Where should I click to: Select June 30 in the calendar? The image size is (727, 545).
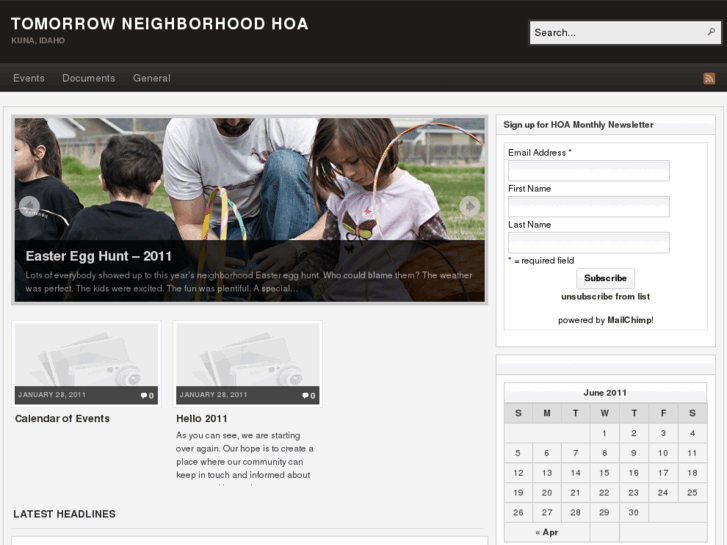633,513
